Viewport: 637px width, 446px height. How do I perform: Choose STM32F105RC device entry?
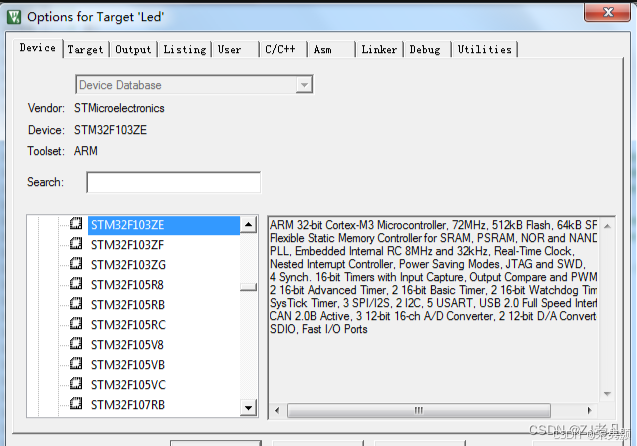[128, 325]
